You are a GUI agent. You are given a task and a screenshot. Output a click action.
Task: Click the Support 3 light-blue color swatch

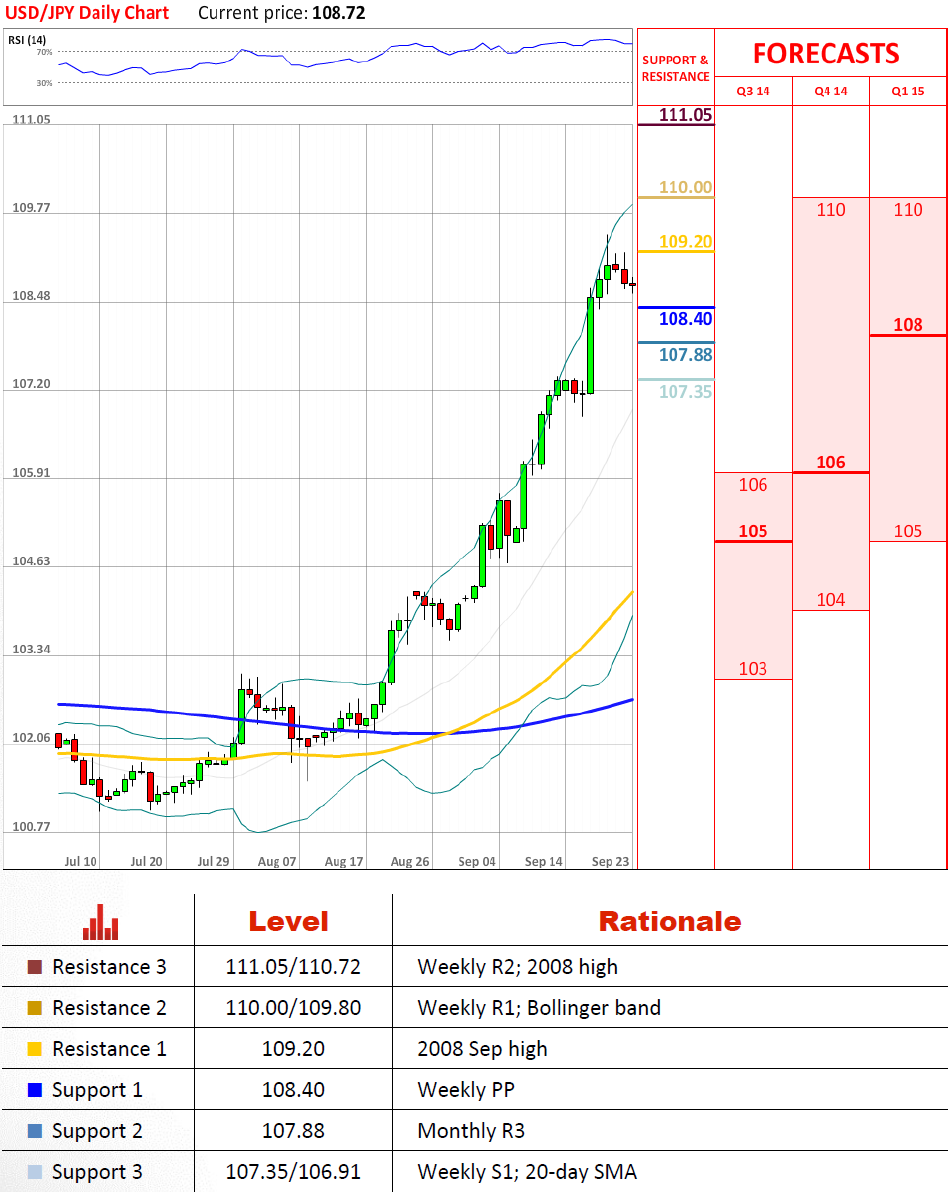pyautogui.click(x=34, y=1172)
